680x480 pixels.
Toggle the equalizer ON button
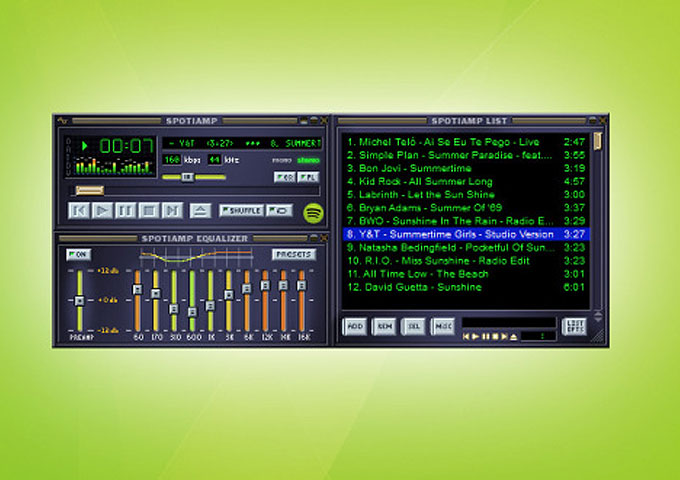[78, 255]
